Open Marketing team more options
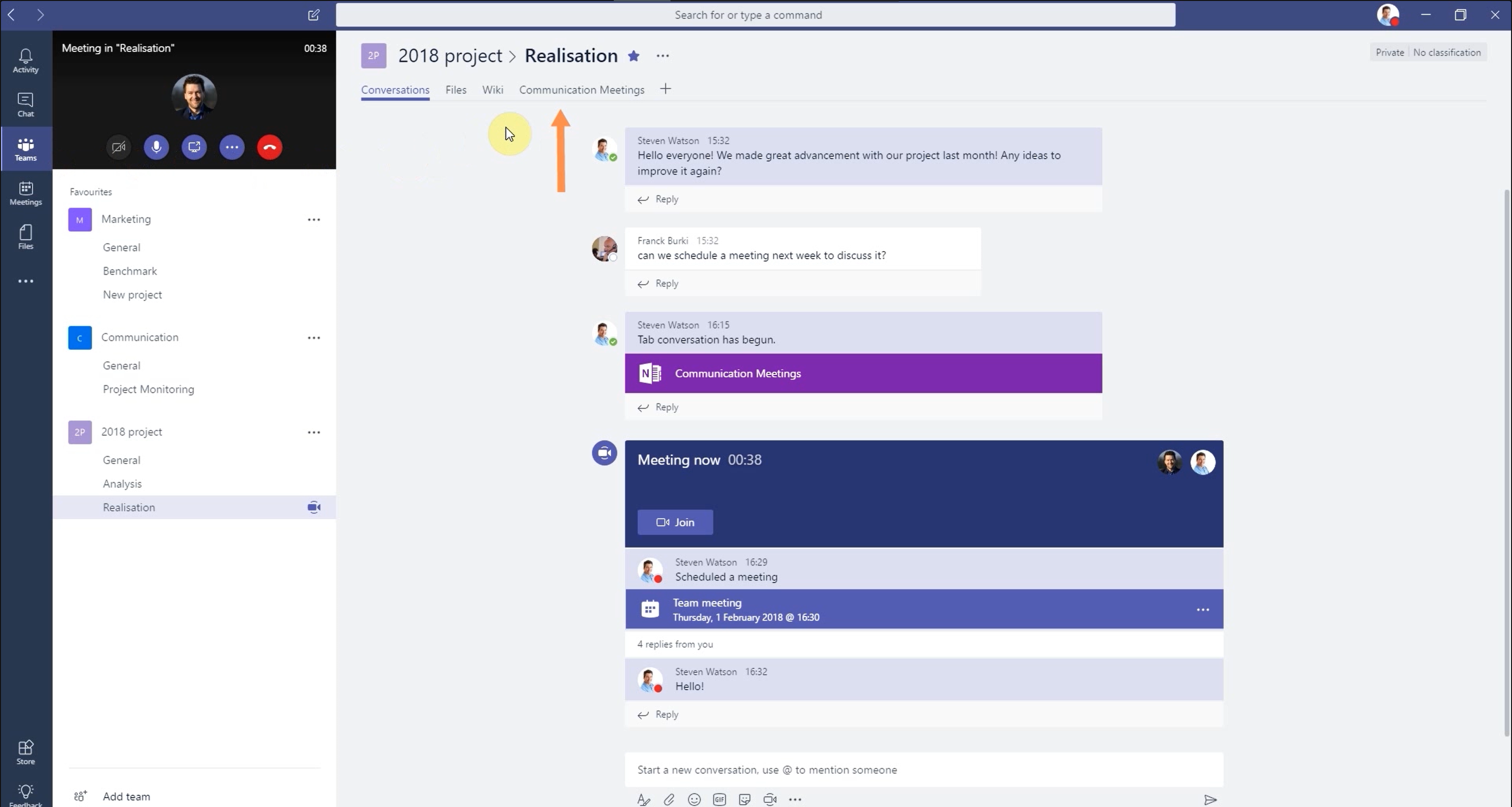 click(314, 220)
